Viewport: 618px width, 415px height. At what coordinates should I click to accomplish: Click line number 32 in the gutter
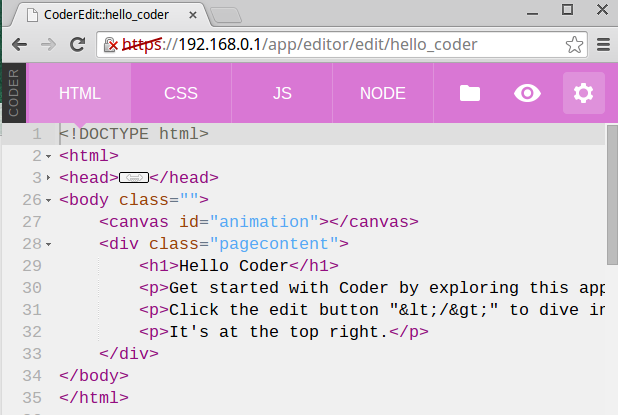pyautogui.click(x=32, y=332)
